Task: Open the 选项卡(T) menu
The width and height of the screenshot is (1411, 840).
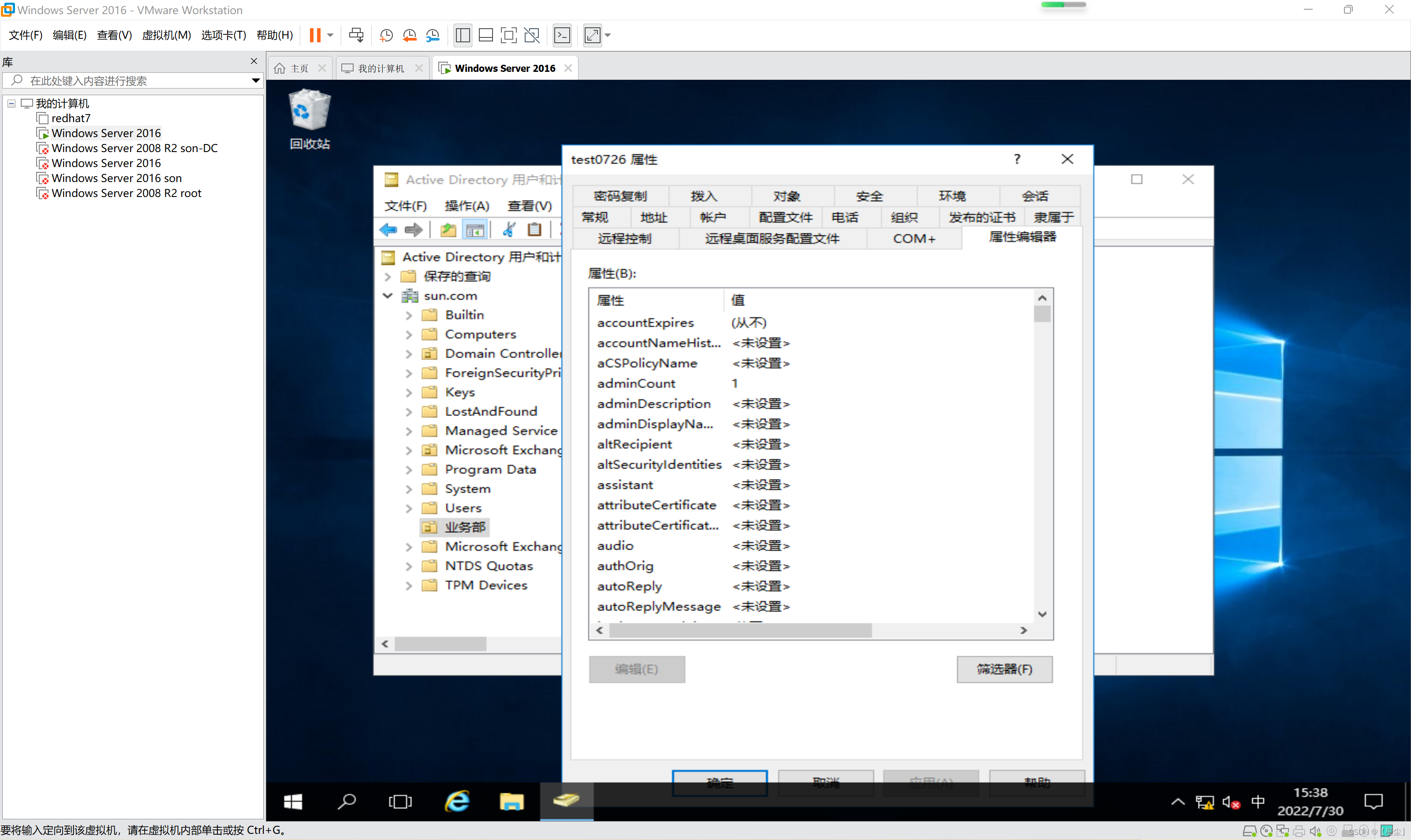Action: pos(224,35)
